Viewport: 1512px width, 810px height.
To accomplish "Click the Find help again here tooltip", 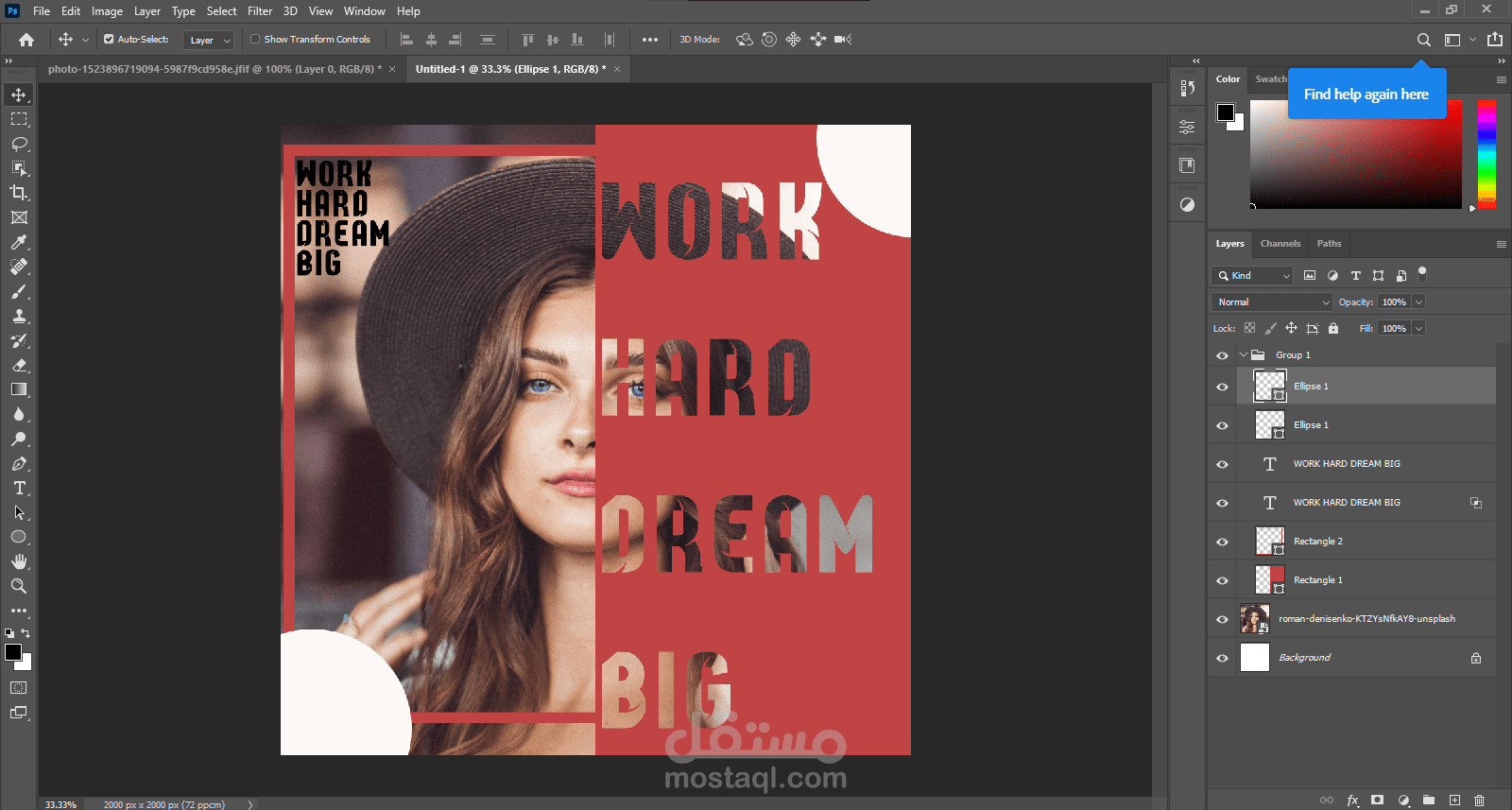I will click(x=1366, y=95).
